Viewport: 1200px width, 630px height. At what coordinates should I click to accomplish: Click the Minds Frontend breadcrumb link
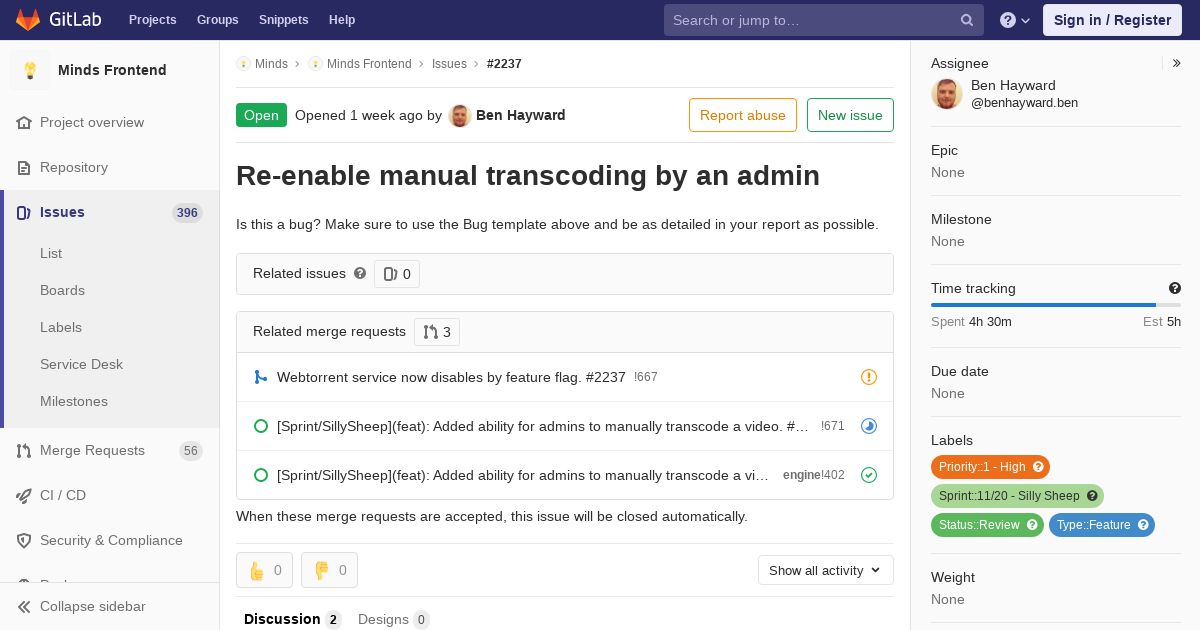(369, 64)
